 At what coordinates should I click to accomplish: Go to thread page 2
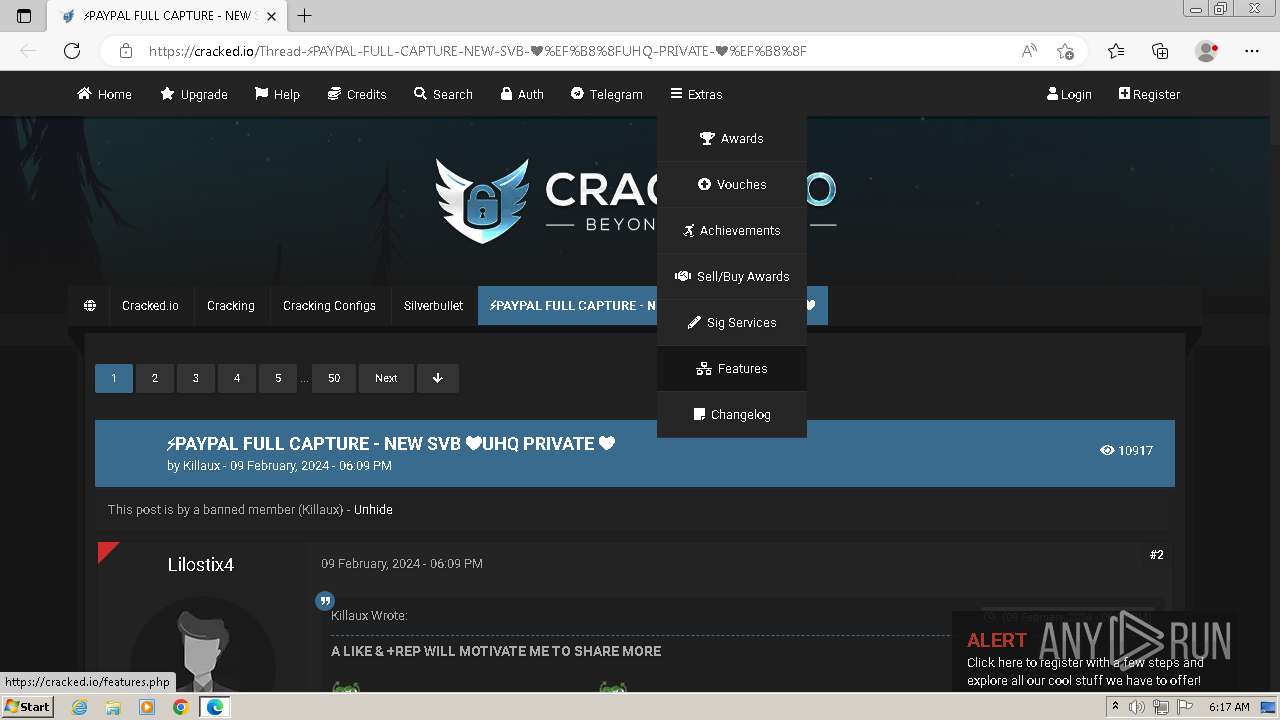[x=155, y=378]
